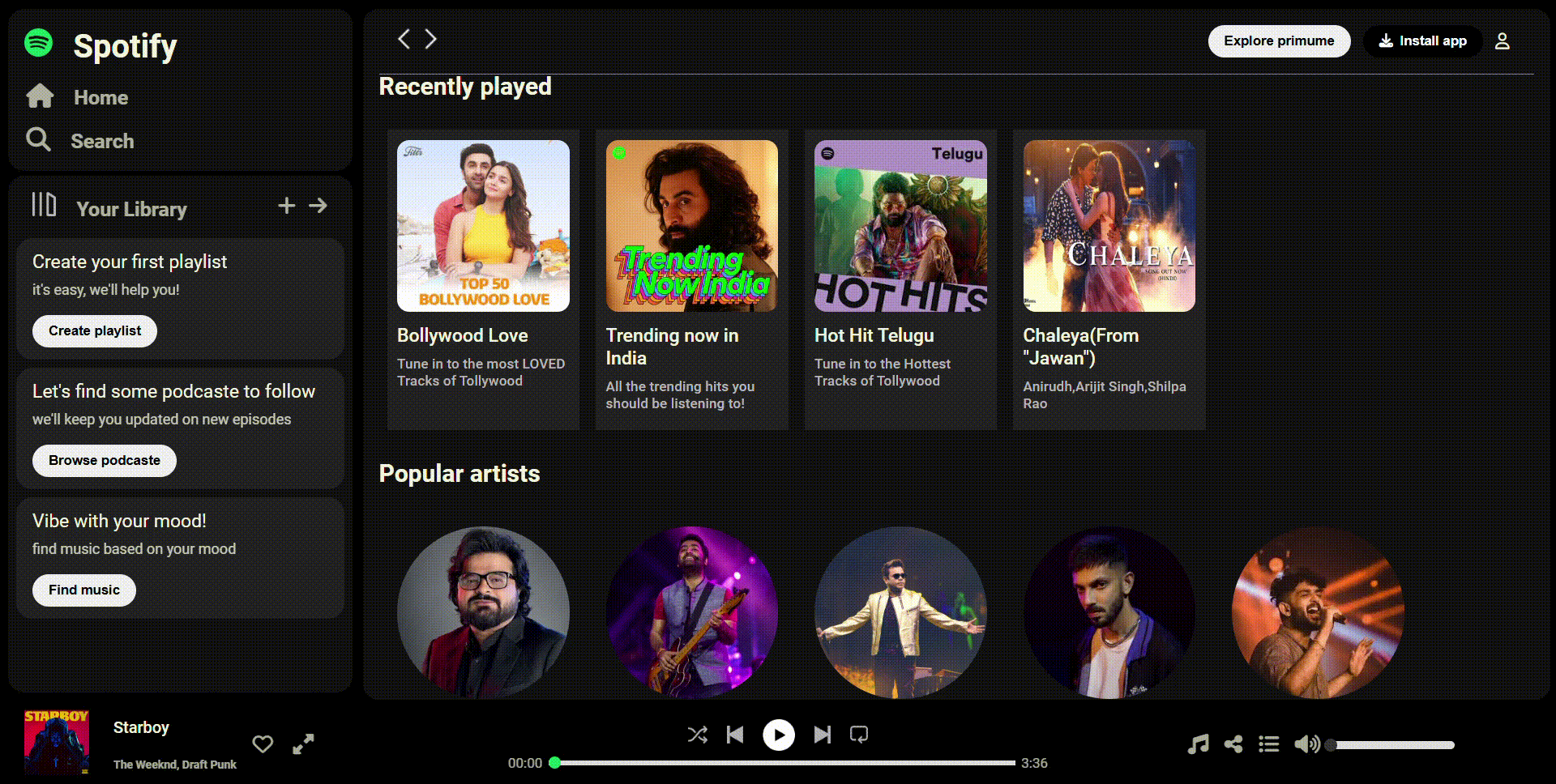Click 'All the trending hits' description

click(680, 395)
